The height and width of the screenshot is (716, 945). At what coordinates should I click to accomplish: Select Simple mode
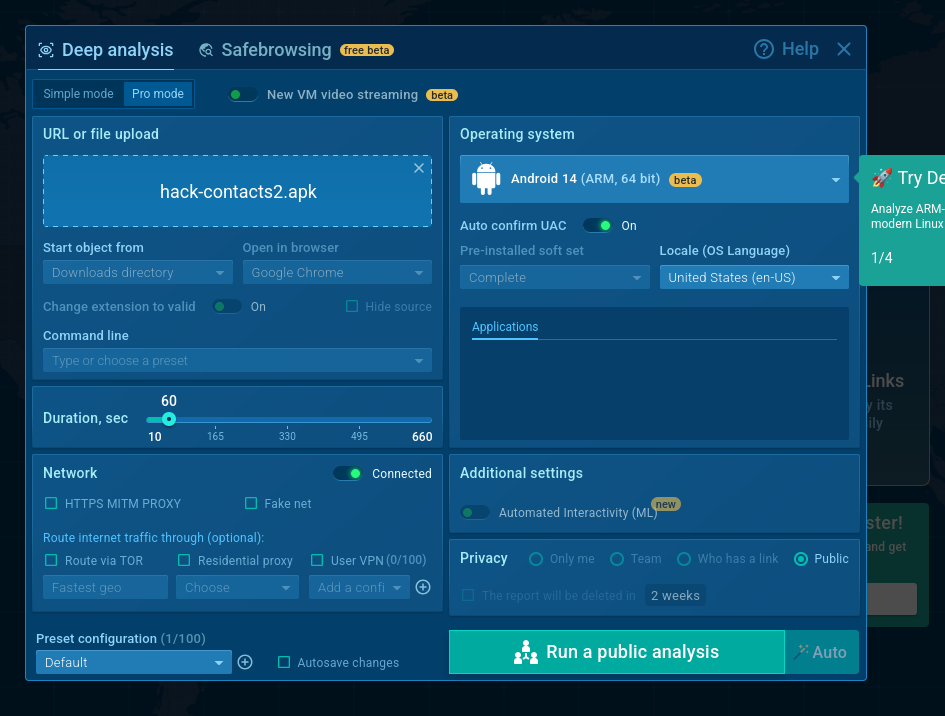78,94
